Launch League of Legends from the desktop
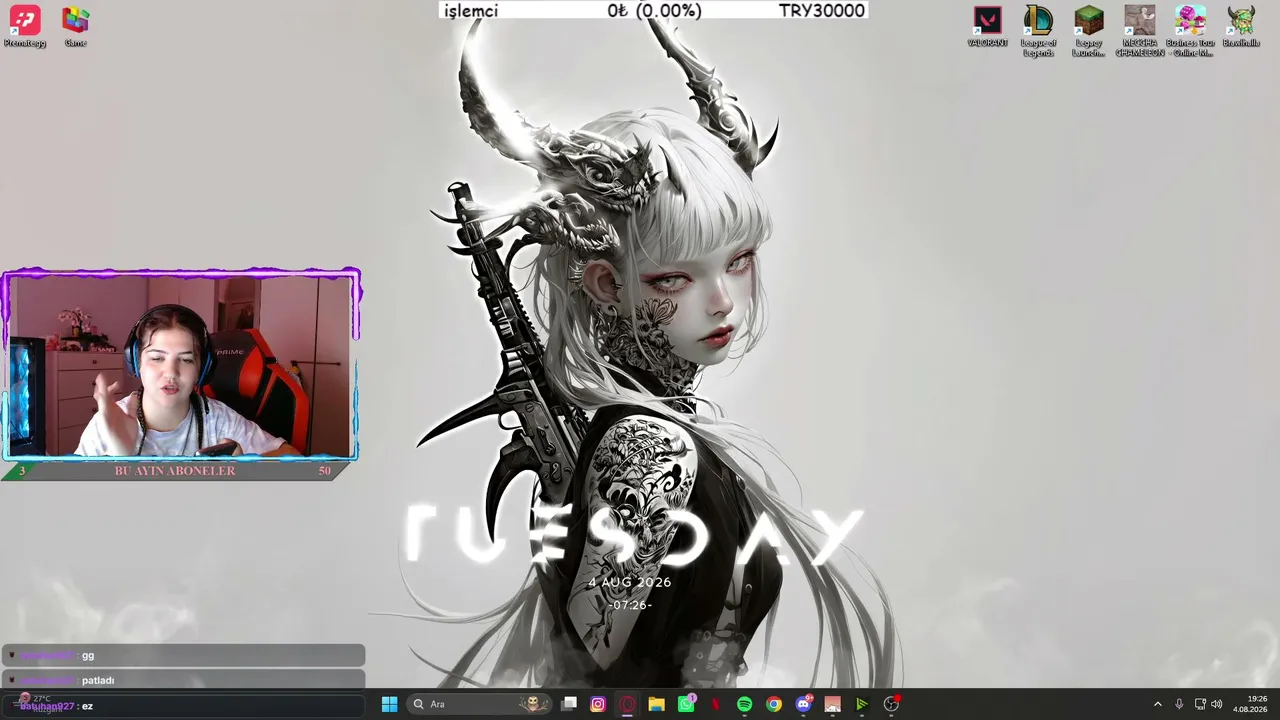Screen dimensions: 1280x720 tap(1038, 31)
